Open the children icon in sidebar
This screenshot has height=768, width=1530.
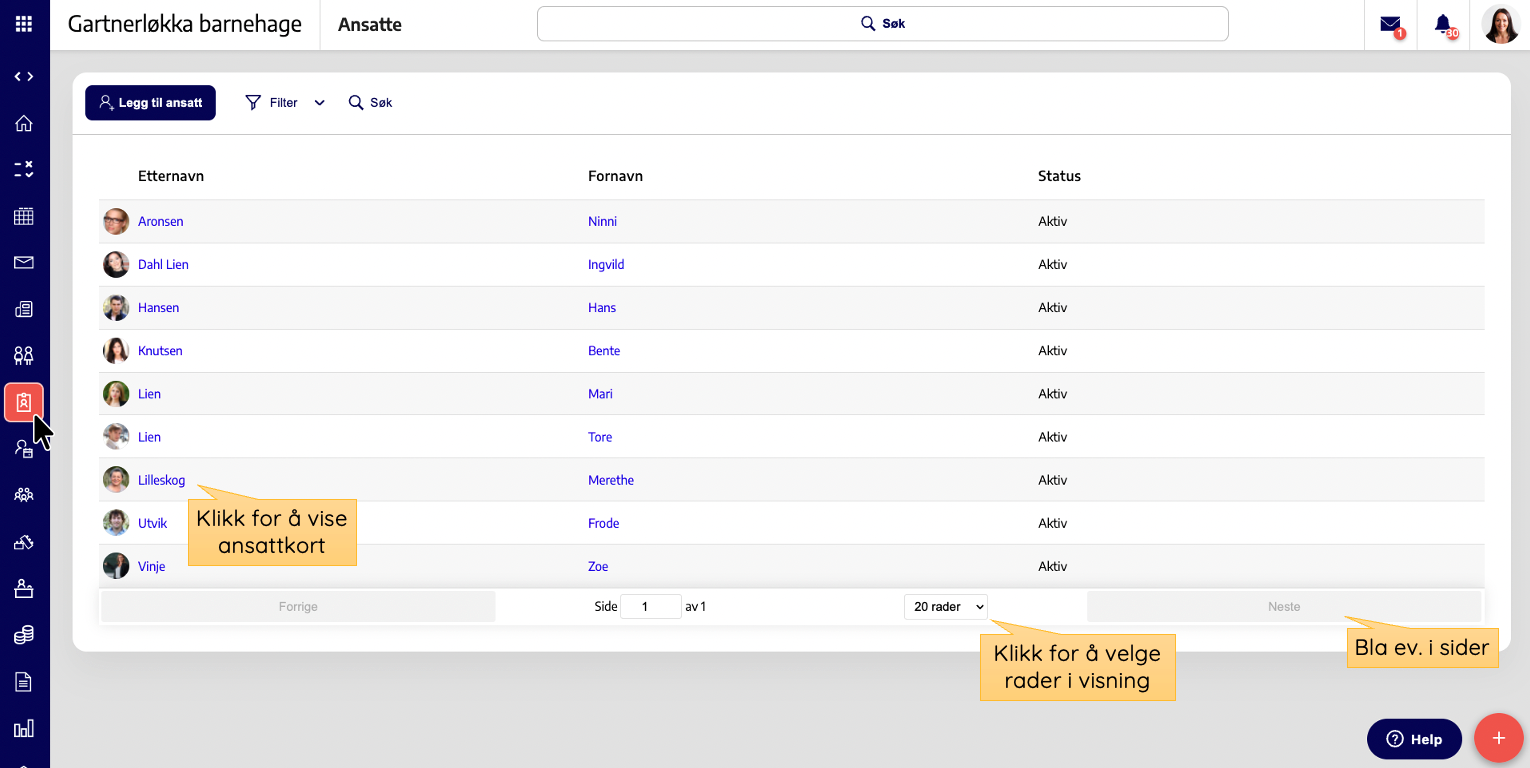pyautogui.click(x=24, y=355)
